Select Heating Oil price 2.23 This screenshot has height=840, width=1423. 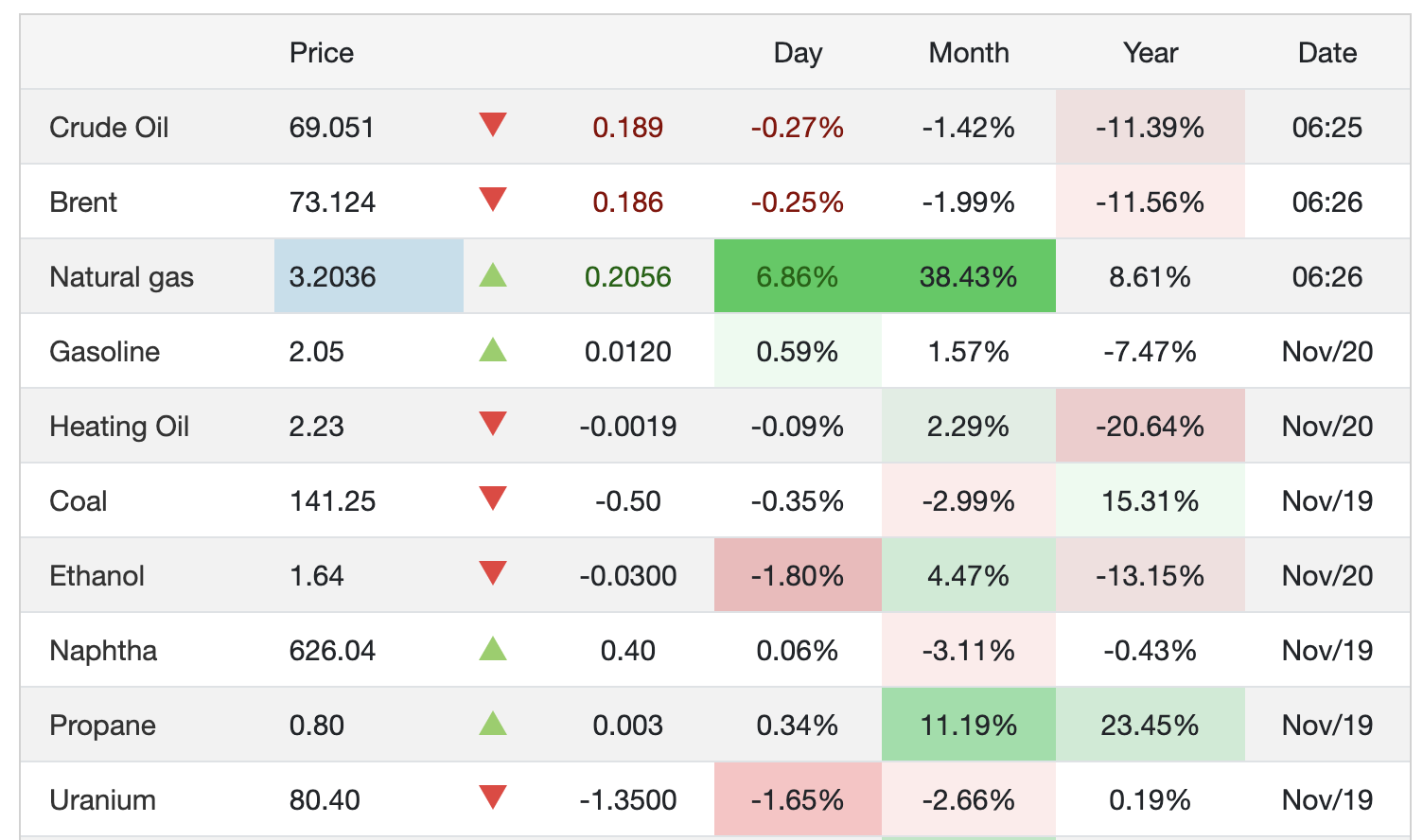point(317,427)
